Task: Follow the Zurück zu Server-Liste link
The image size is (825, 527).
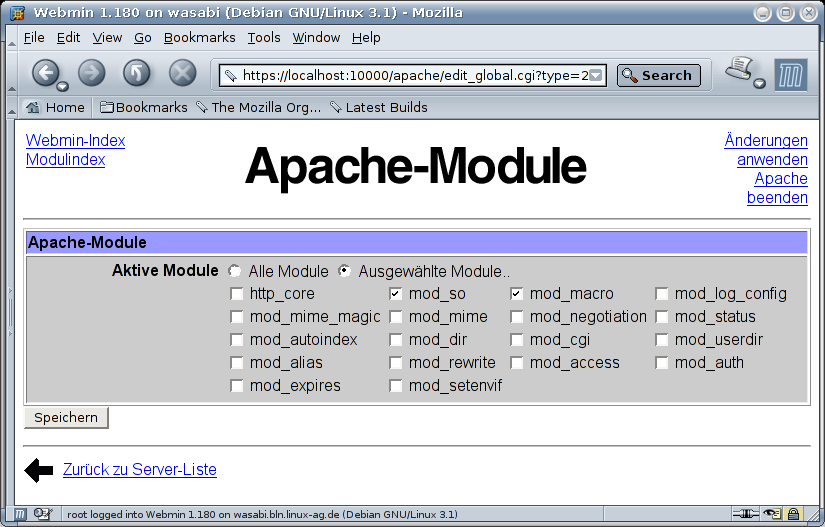Action: pos(140,469)
